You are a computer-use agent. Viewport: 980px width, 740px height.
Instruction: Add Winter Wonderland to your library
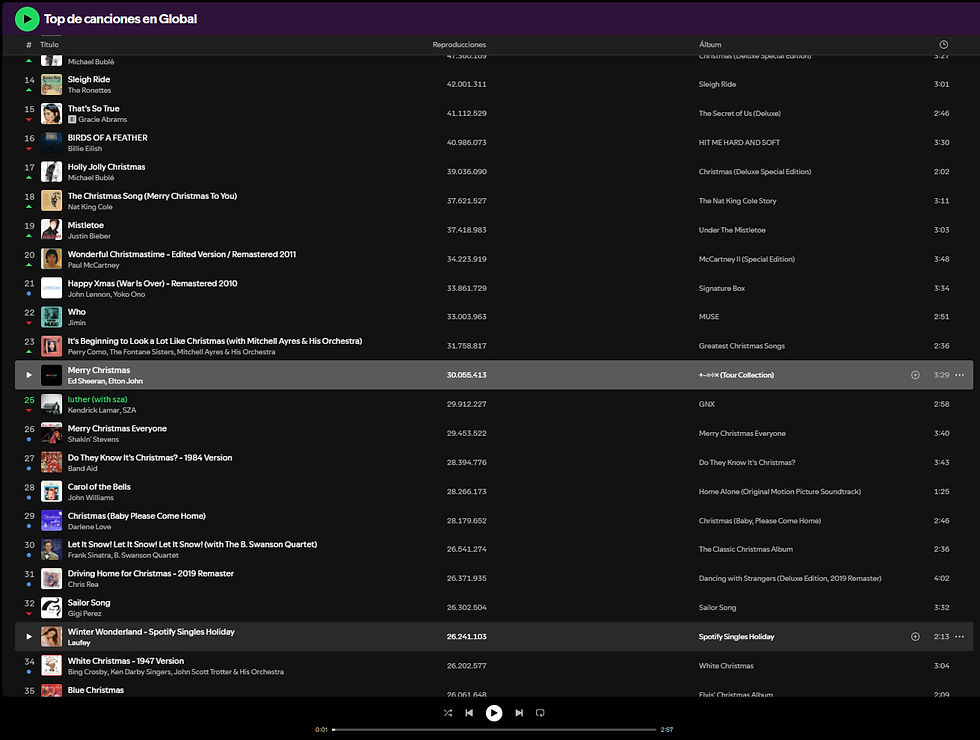click(x=915, y=636)
